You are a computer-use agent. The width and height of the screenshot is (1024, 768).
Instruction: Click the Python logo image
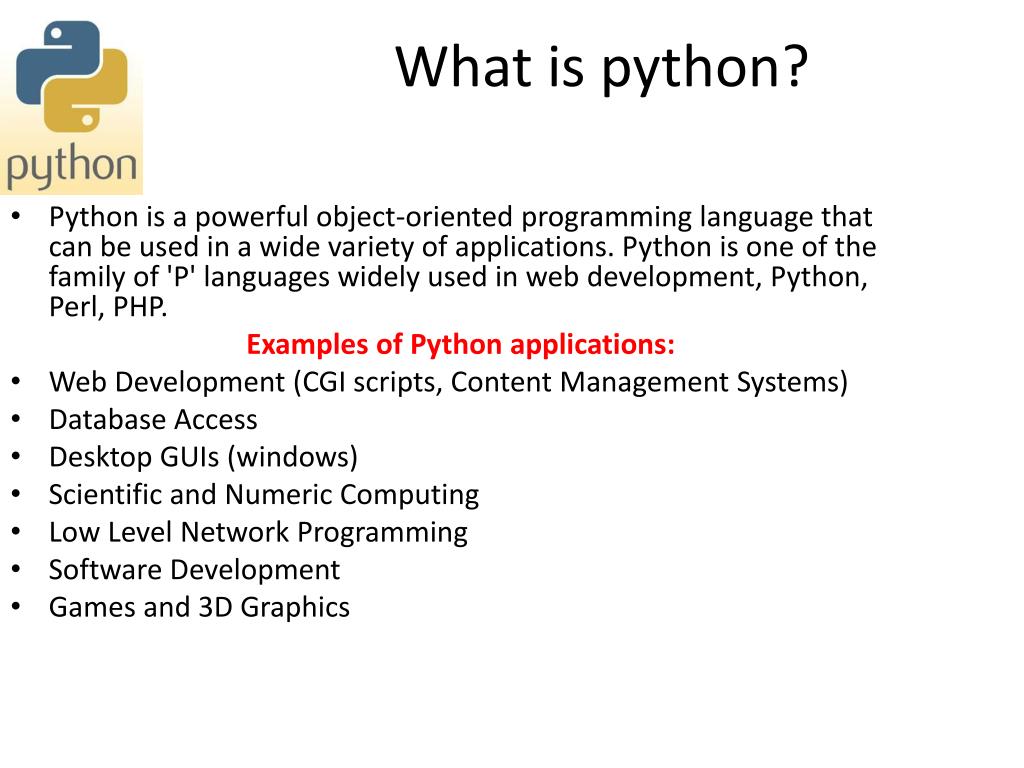point(71,98)
